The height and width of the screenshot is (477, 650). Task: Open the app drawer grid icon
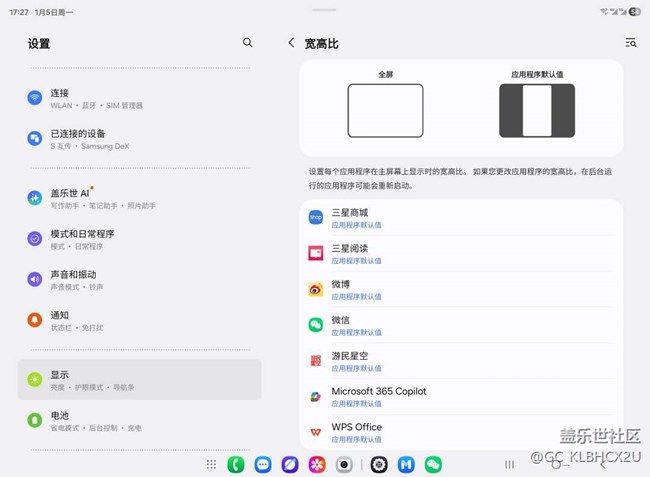click(211, 464)
